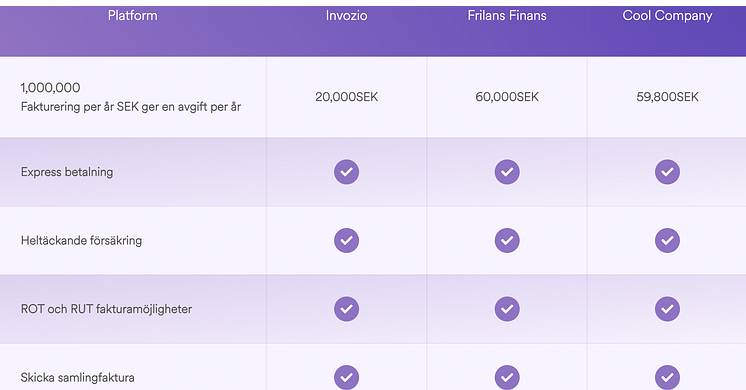Viewport: 746px width, 390px height.
Task: Select Cool Company checkmark for Heltäckande försäkring
Action: (x=667, y=240)
